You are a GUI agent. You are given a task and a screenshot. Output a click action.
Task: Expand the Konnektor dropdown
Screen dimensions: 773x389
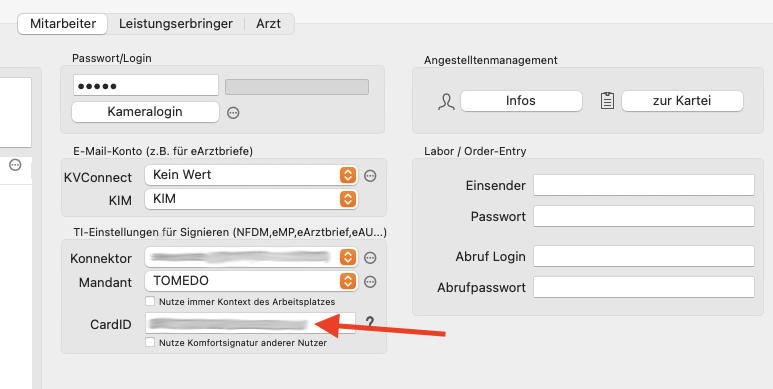tap(251, 257)
